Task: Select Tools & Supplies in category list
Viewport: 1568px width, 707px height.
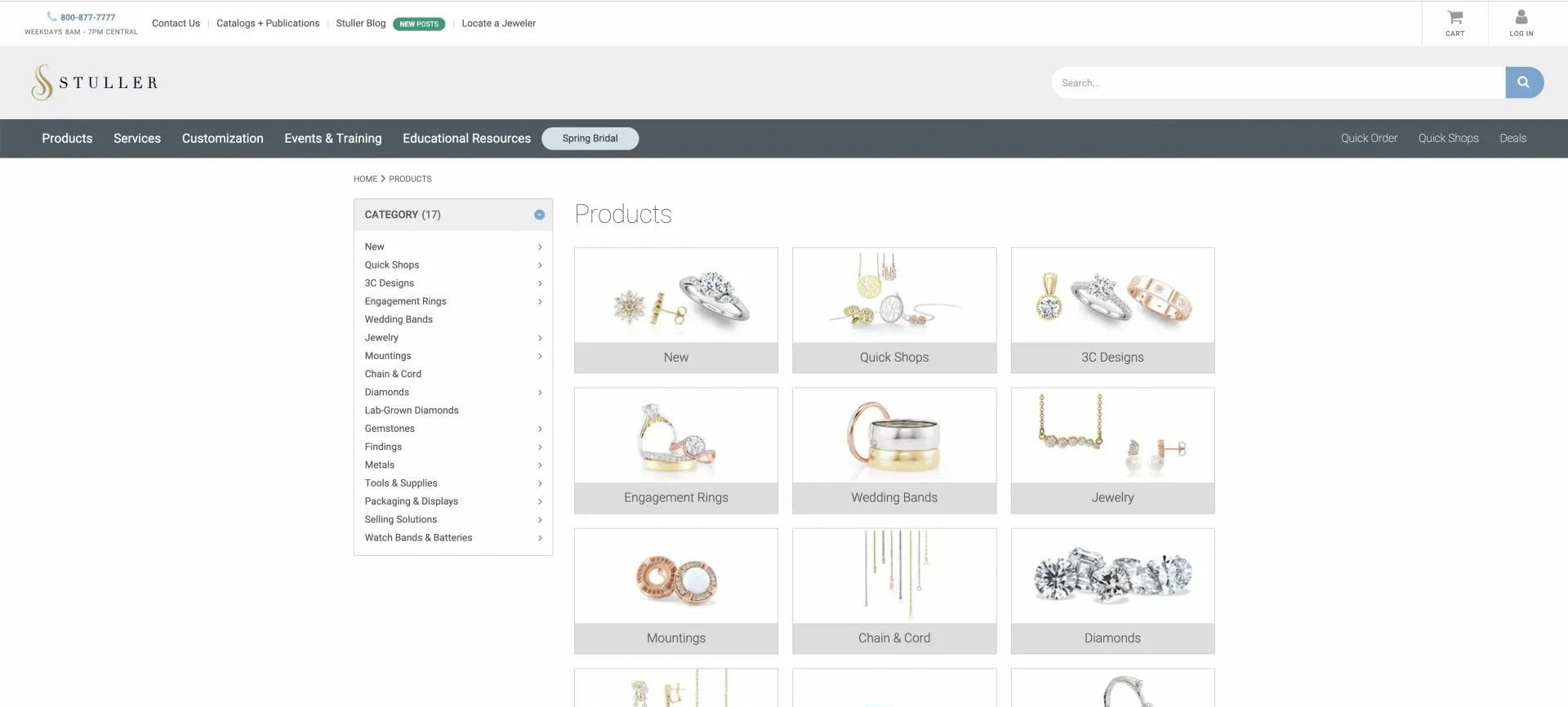Action: pos(401,483)
